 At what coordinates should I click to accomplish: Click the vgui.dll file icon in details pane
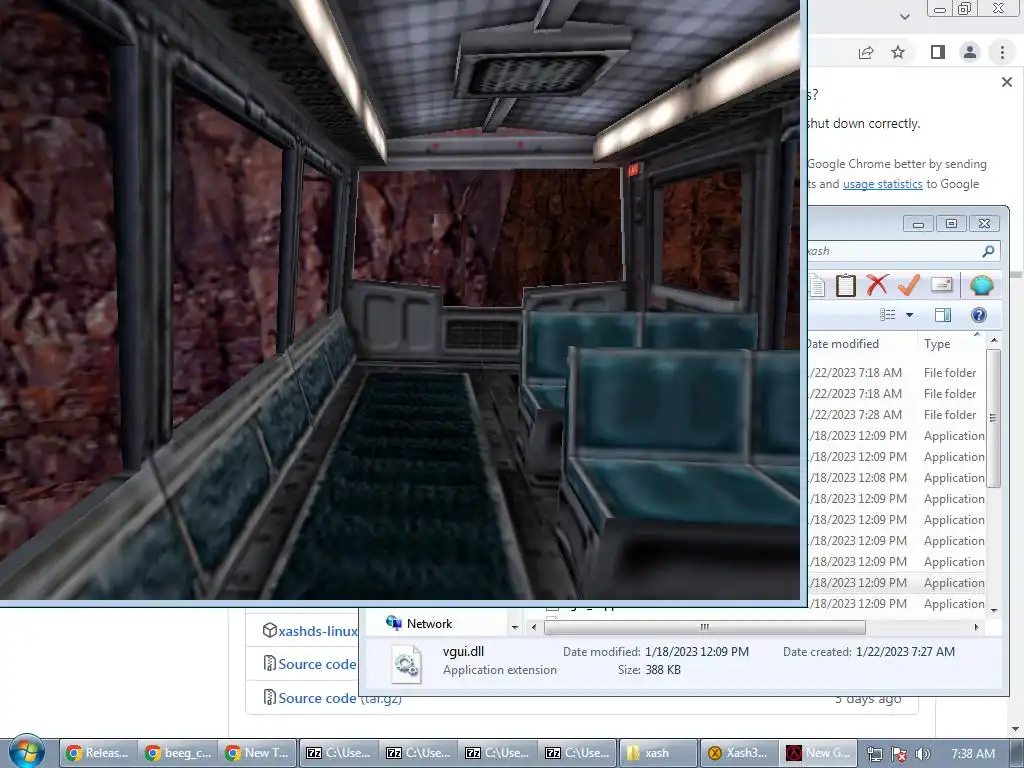tap(407, 664)
